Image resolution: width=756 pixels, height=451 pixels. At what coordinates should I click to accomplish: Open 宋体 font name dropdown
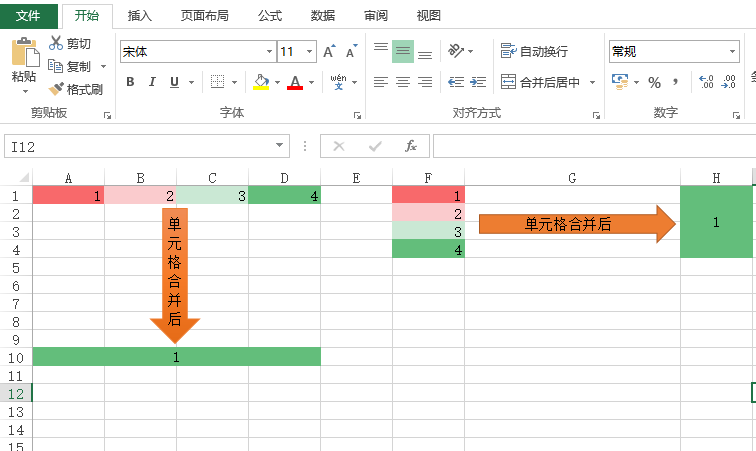[270, 51]
